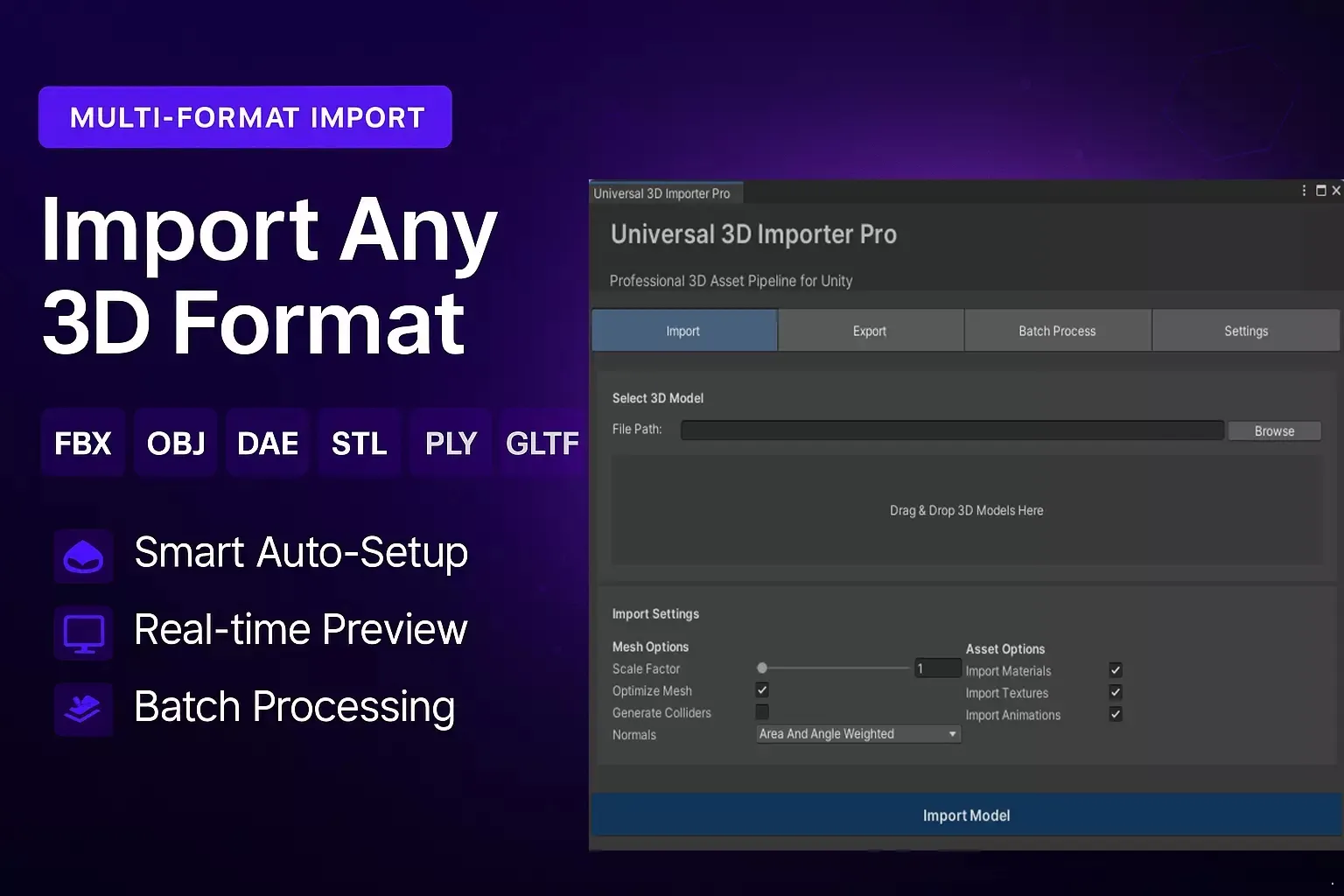The width and height of the screenshot is (1344, 896).
Task: Uncheck Import Animations
Action: (x=1116, y=714)
